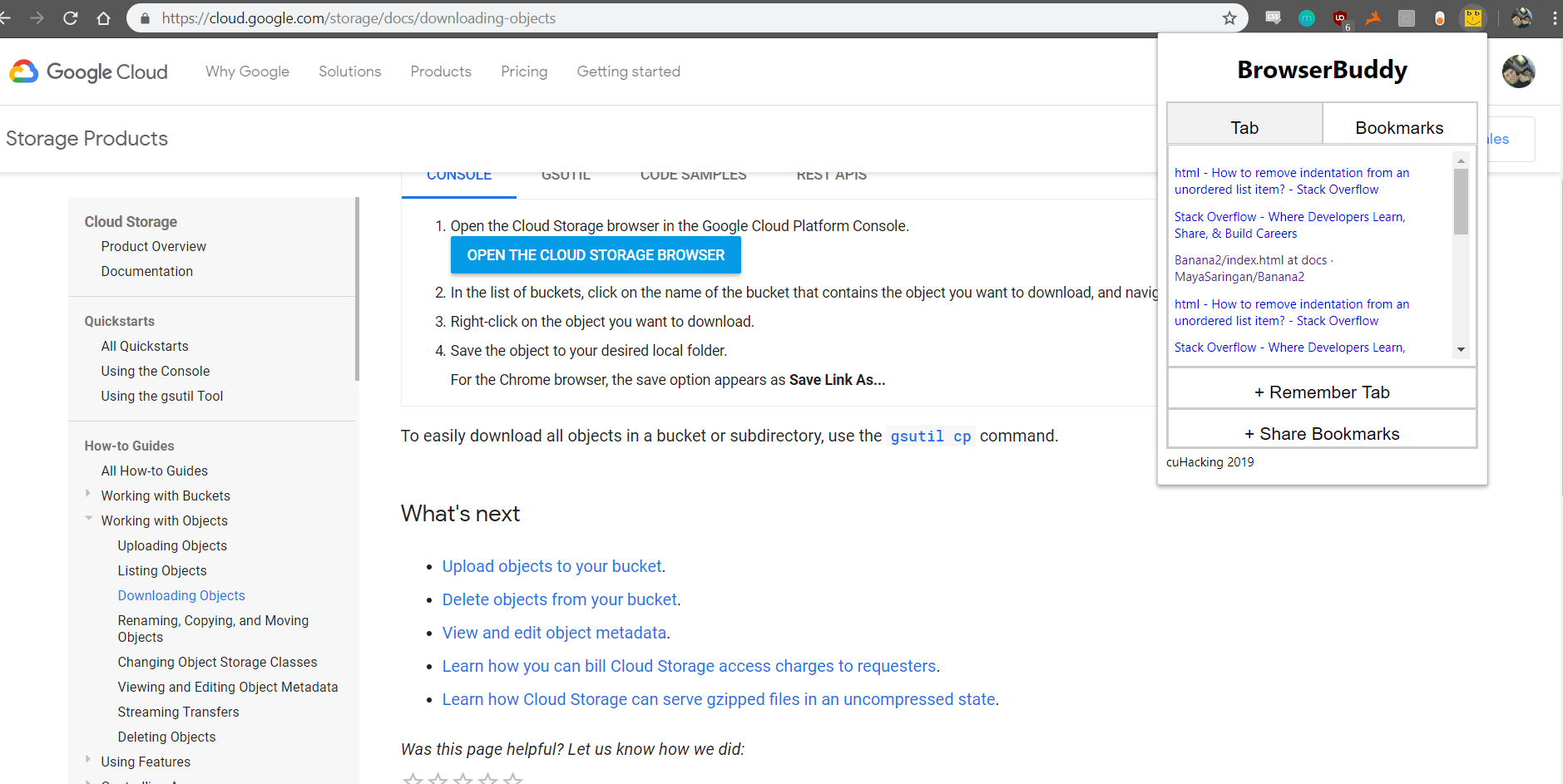Viewport: 1563px width, 784px height.
Task: Open the CSS viewer extension
Action: (x=1274, y=17)
